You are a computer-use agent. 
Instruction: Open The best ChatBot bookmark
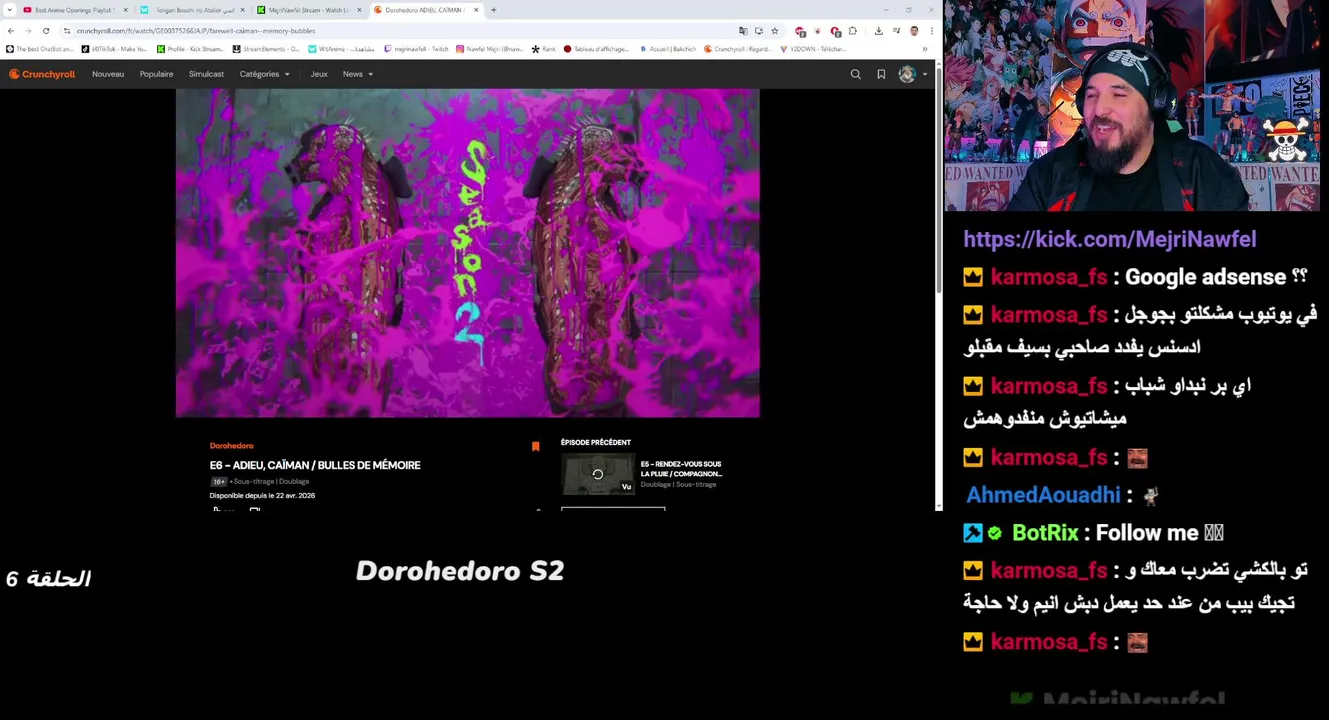(40, 49)
